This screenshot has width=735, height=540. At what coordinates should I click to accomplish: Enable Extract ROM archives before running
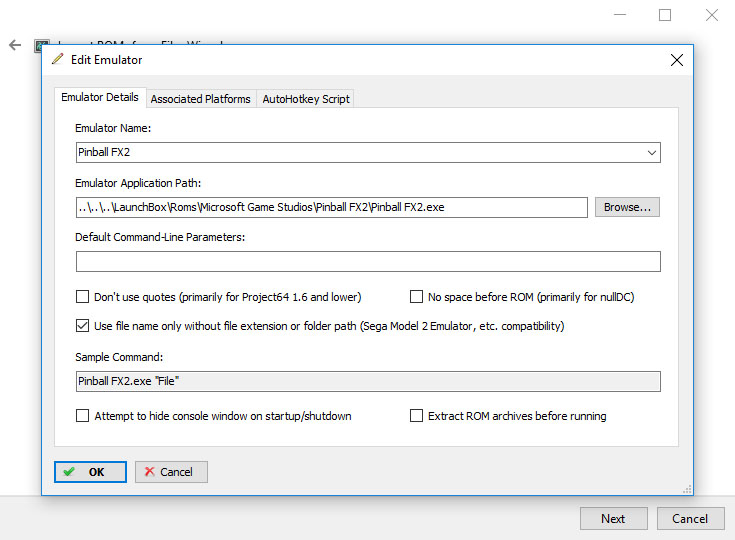point(416,416)
